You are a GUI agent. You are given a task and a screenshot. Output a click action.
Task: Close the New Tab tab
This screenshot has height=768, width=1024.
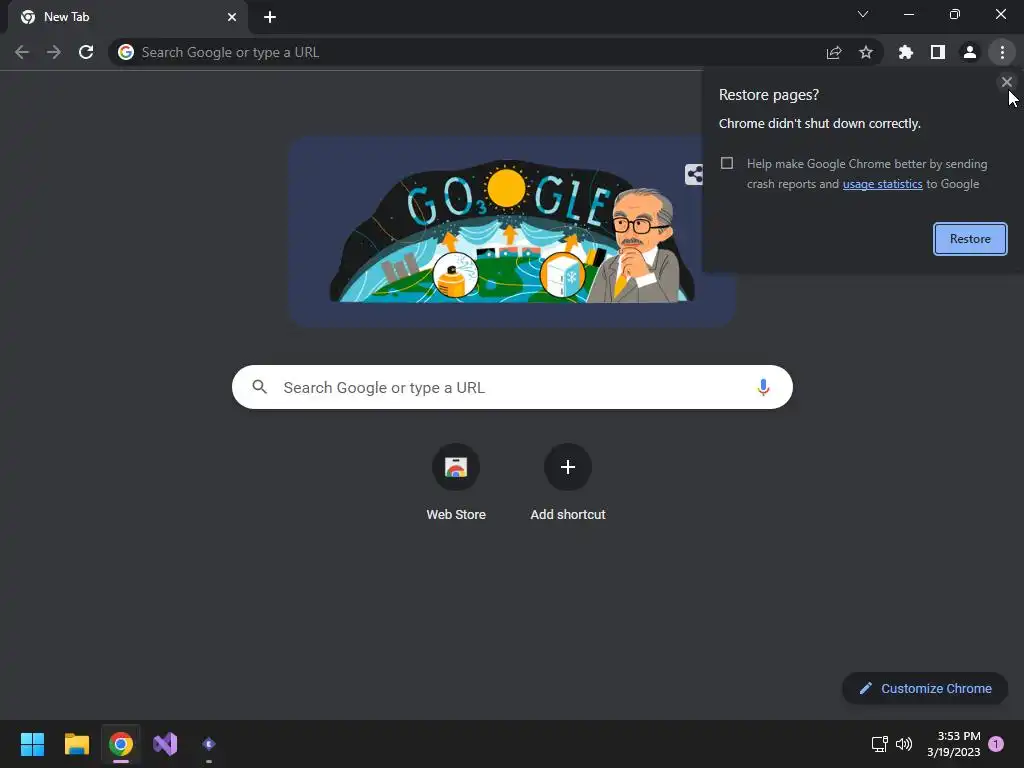[232, 17]
